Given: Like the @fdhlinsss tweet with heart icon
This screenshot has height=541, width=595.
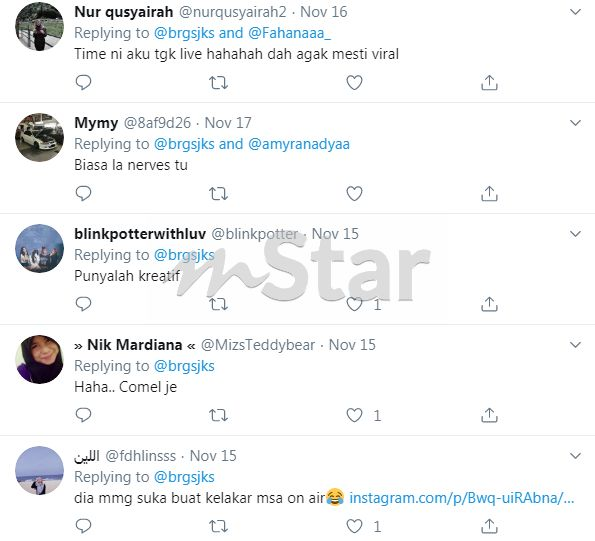Looking at the screenshot, I should [354, 526].
